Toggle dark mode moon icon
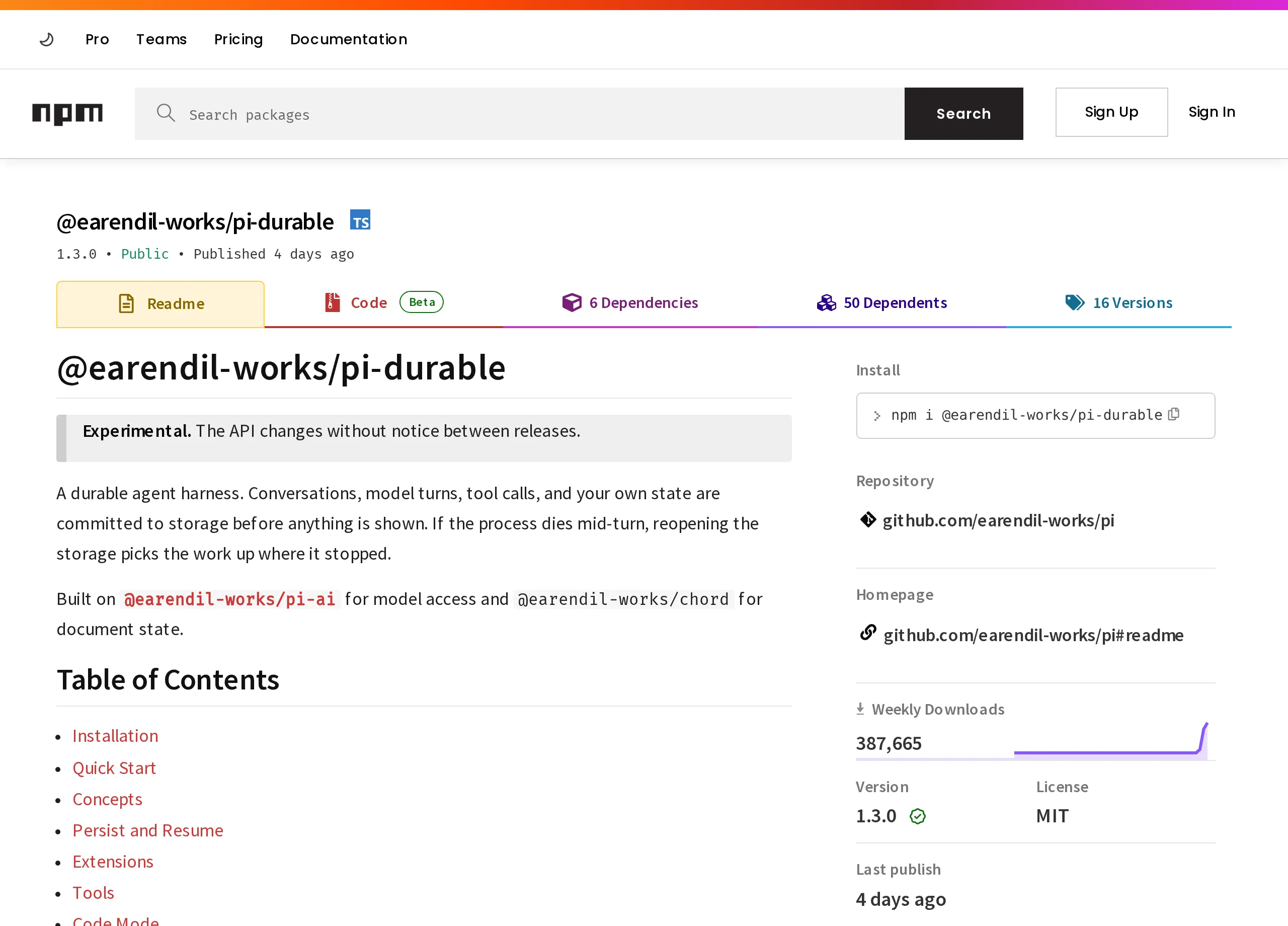 pos(47,39)
